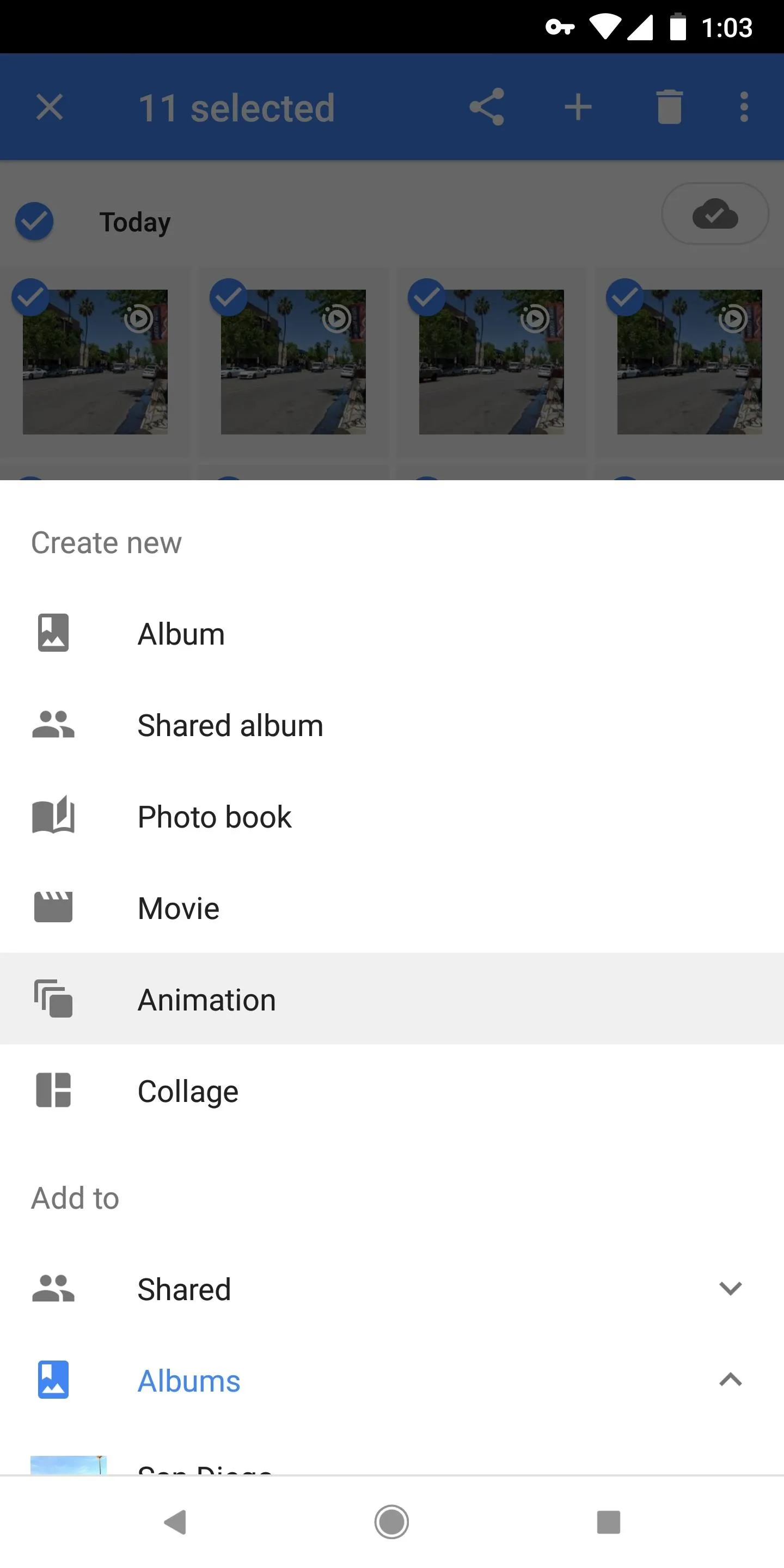Tap the Android home button
The image size is (784, 1568).
tap(391, 1522)
